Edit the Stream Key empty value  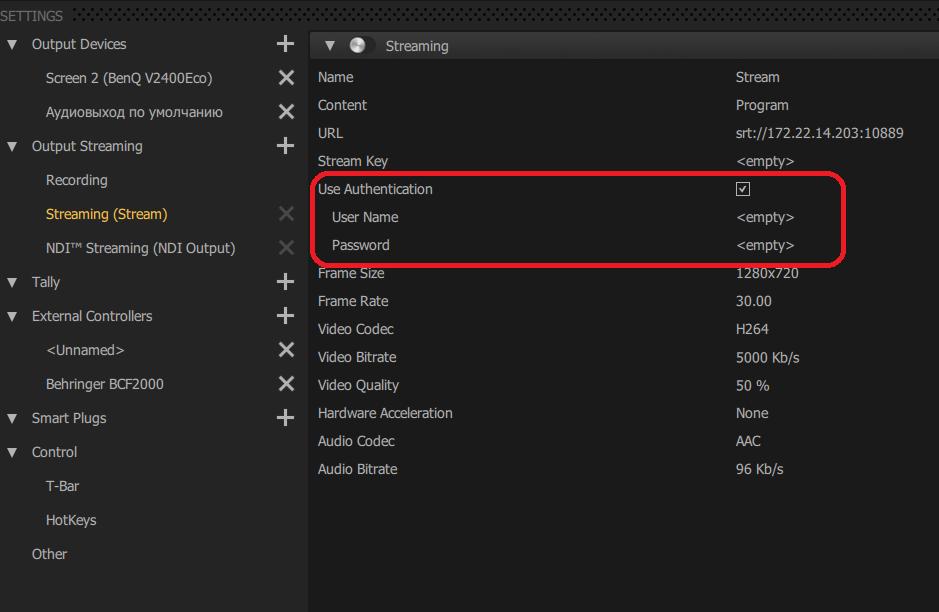(x=765, y=161)
